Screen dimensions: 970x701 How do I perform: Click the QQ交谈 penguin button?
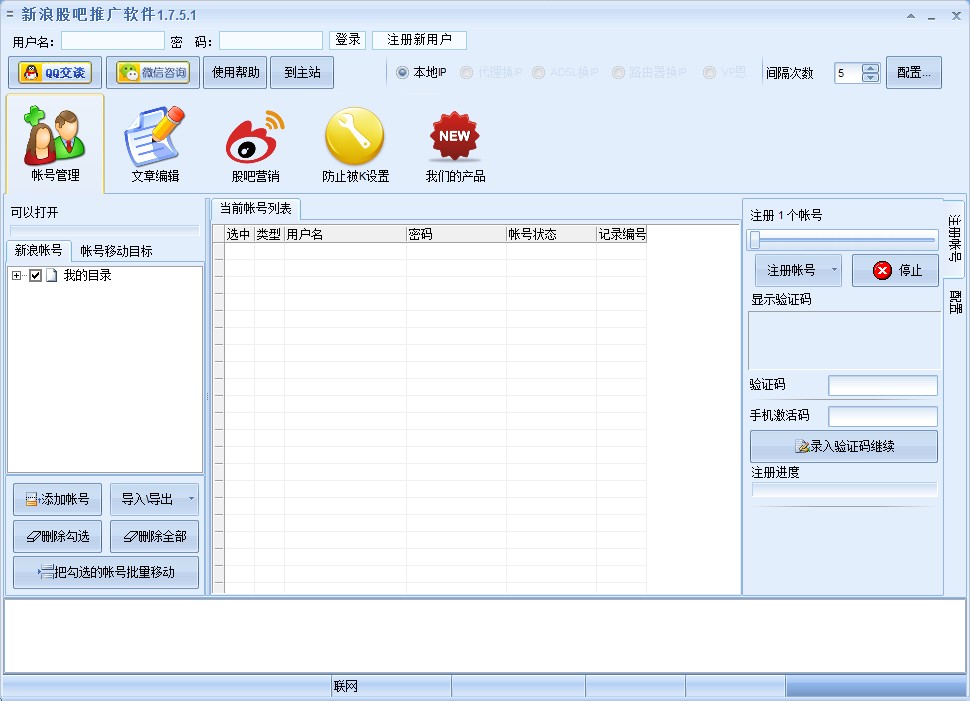(55, 73)
